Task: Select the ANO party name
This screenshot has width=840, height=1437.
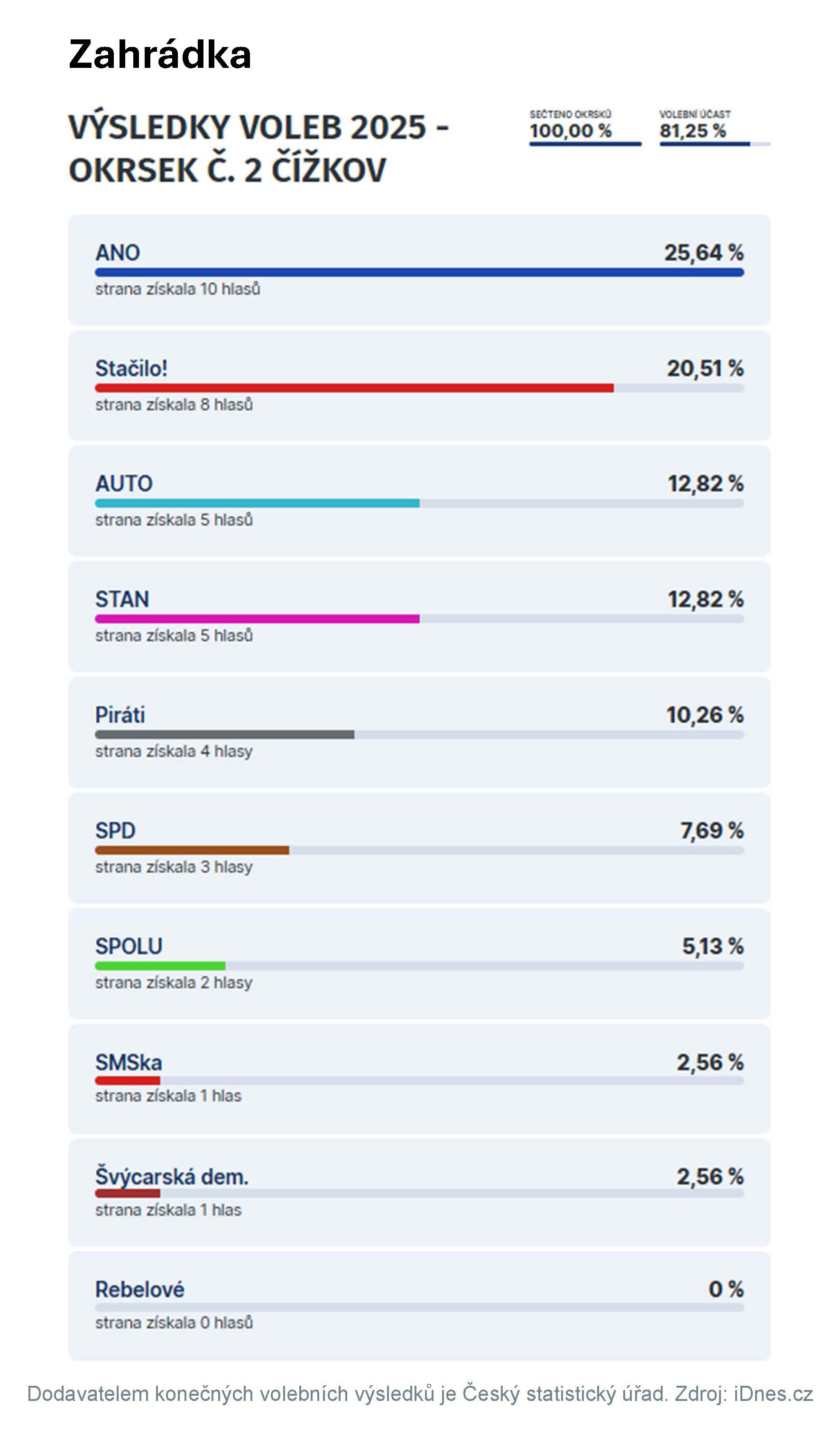Action: point(118,252)
